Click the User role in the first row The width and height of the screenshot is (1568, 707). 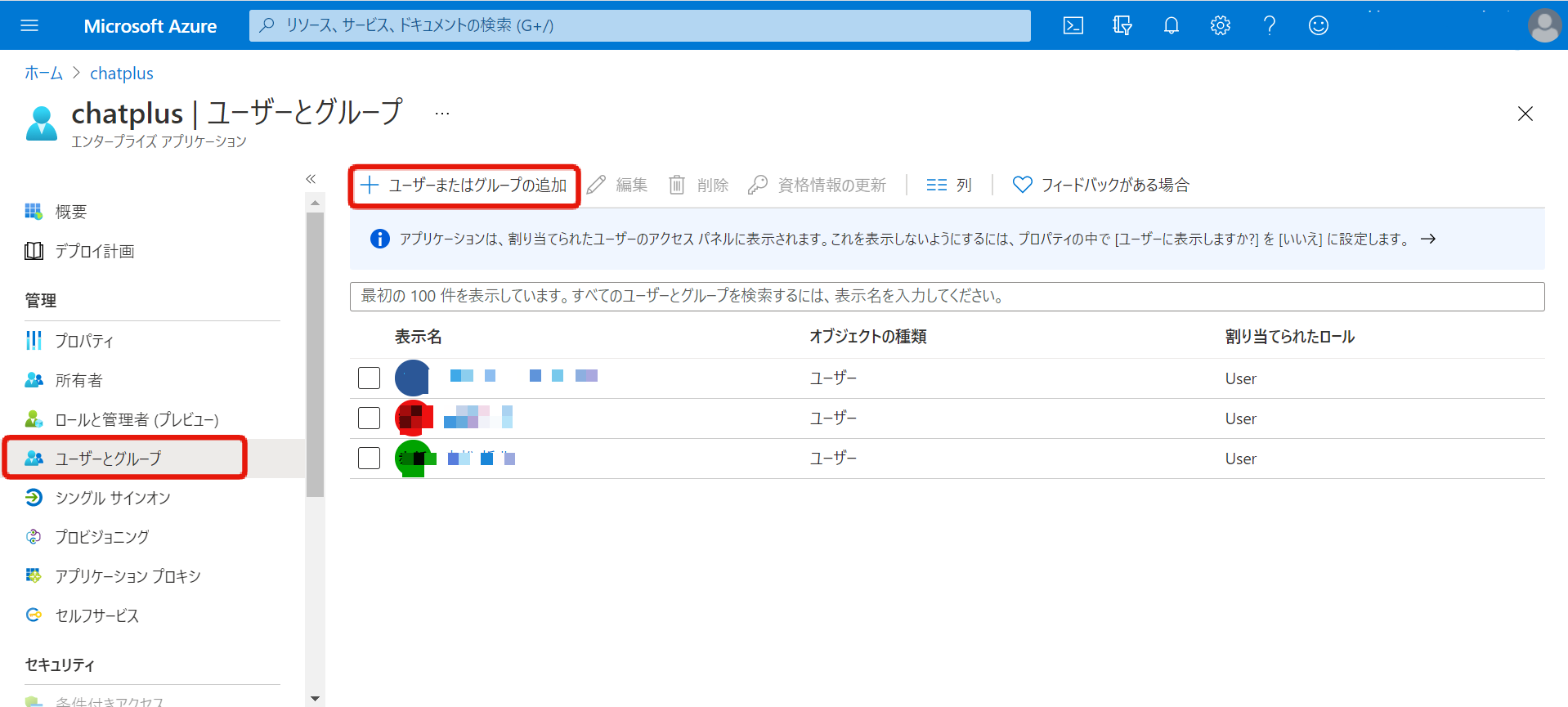pos(1240,379)
